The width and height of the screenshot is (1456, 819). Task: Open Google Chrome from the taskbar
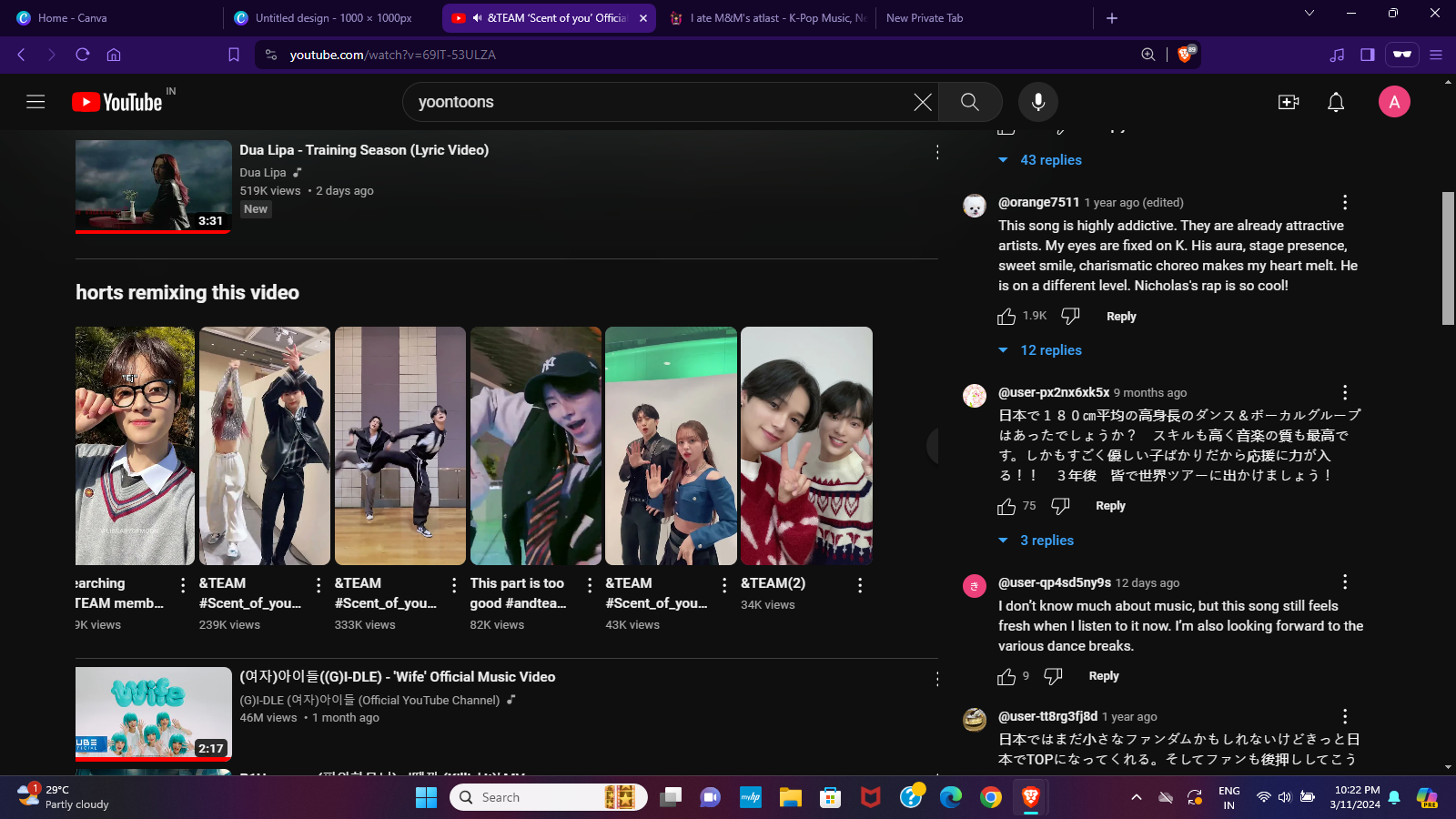991,798
